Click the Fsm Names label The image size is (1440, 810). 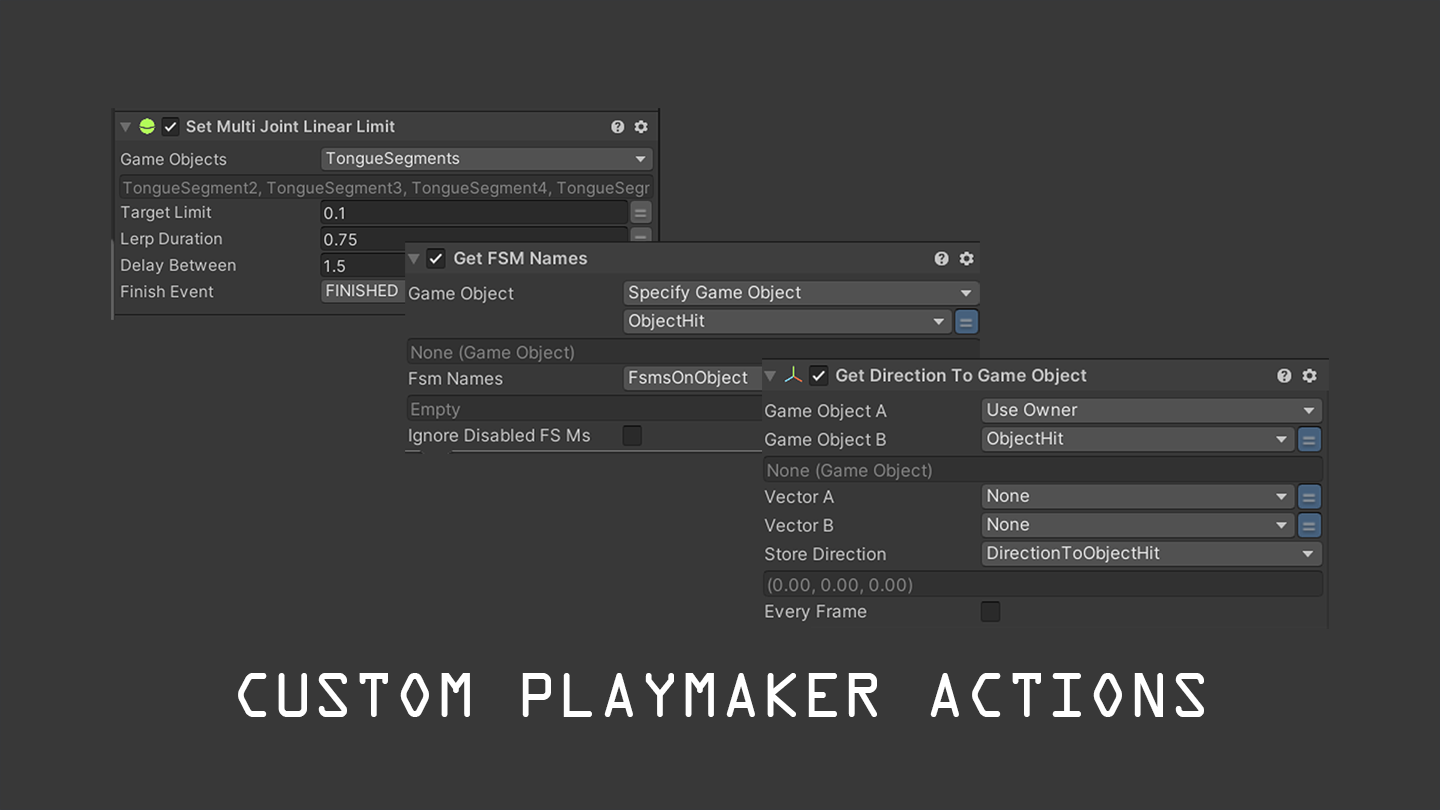click(x=455, y=379)
